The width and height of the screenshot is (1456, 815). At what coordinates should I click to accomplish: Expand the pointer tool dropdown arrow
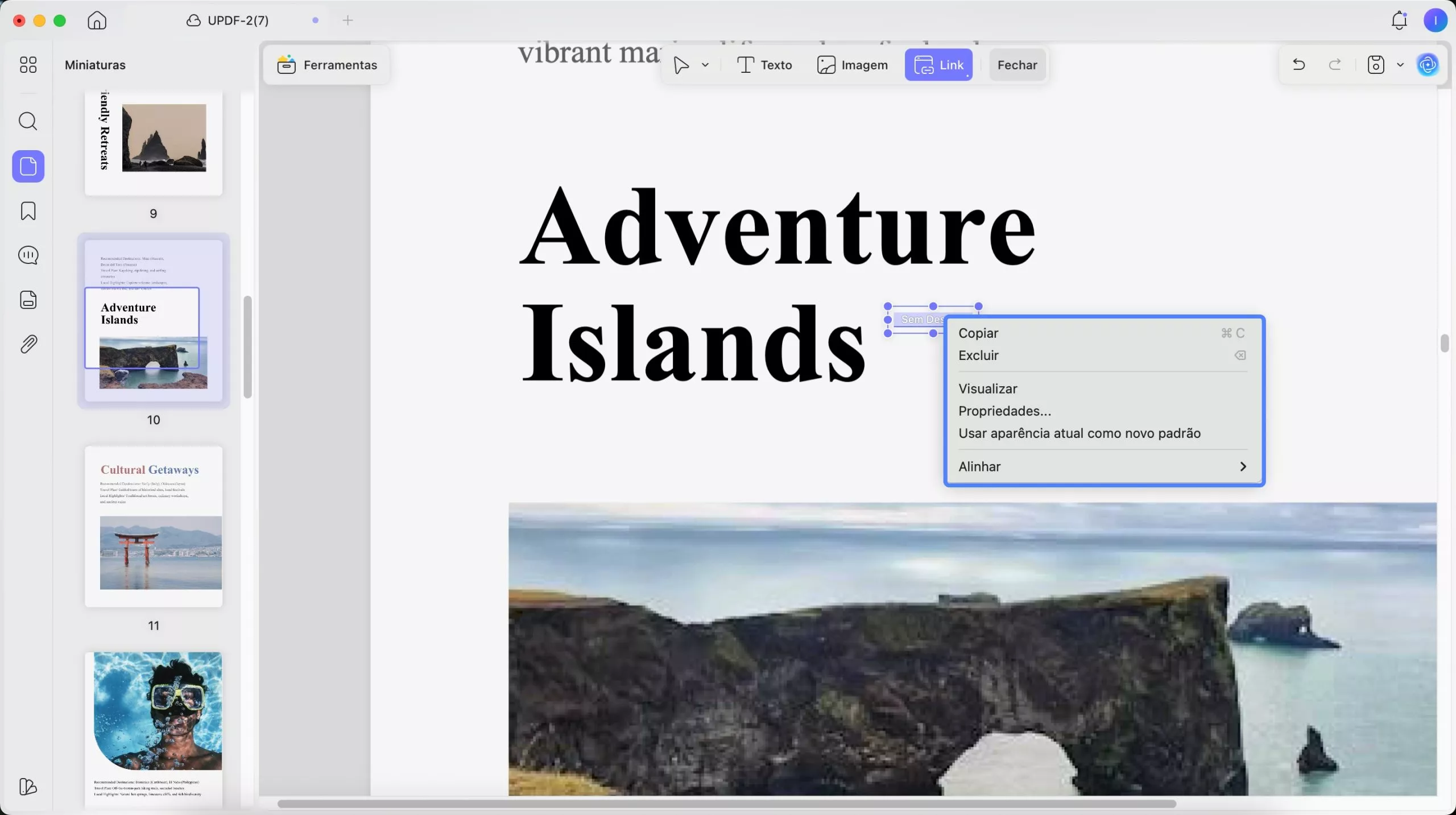[x=705, y=65]
